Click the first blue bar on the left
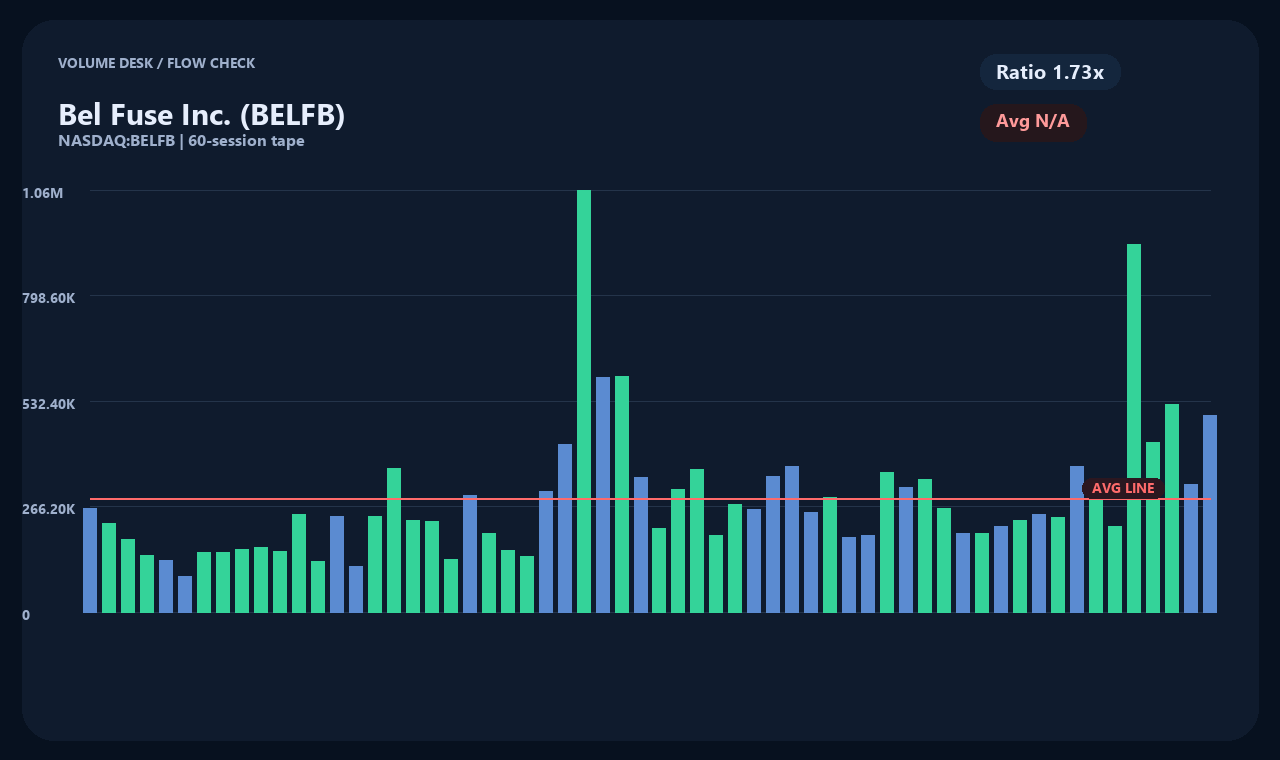 click(90, 560)
